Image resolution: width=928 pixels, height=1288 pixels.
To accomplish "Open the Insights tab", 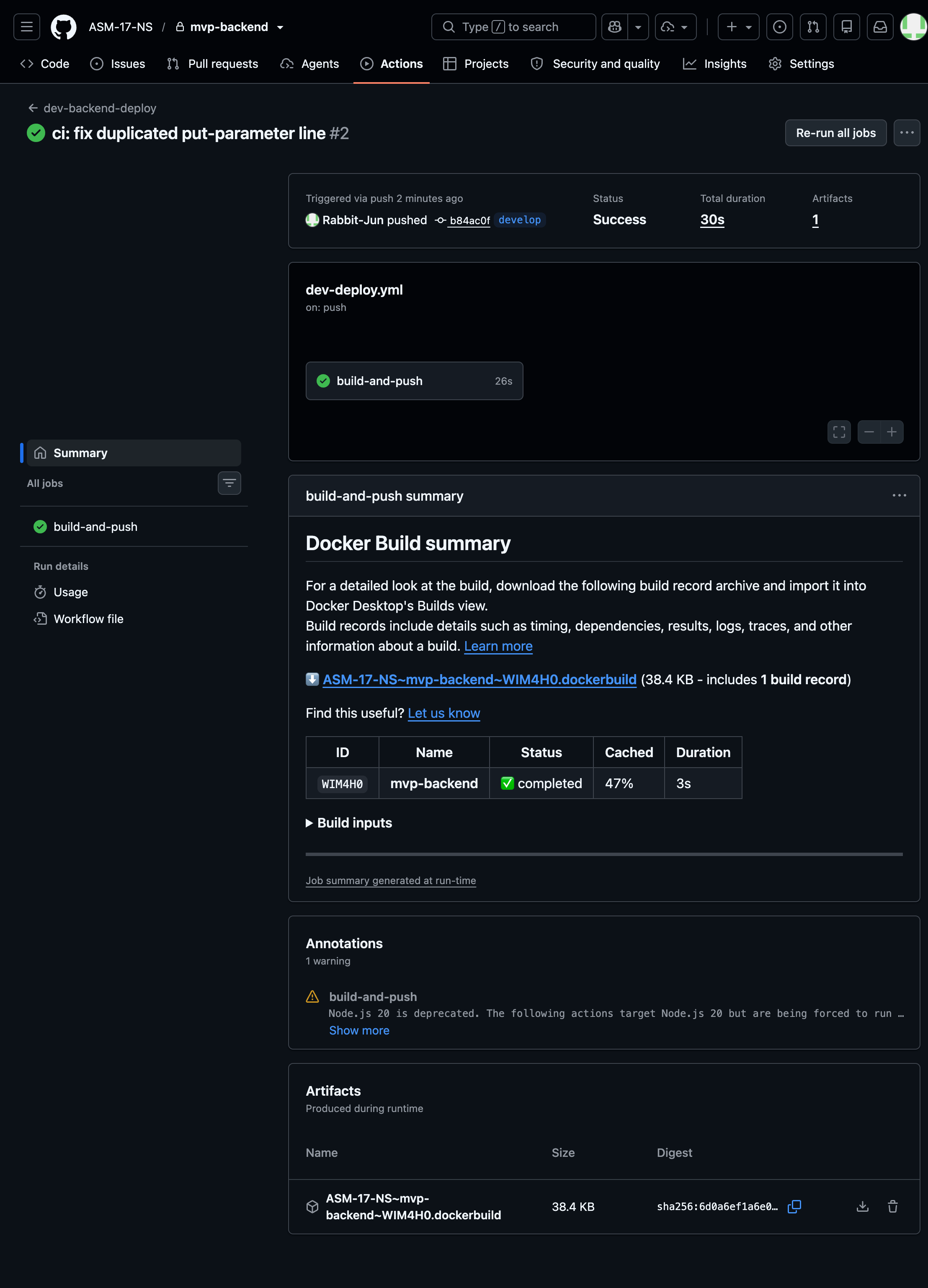I will coord(714,64).
